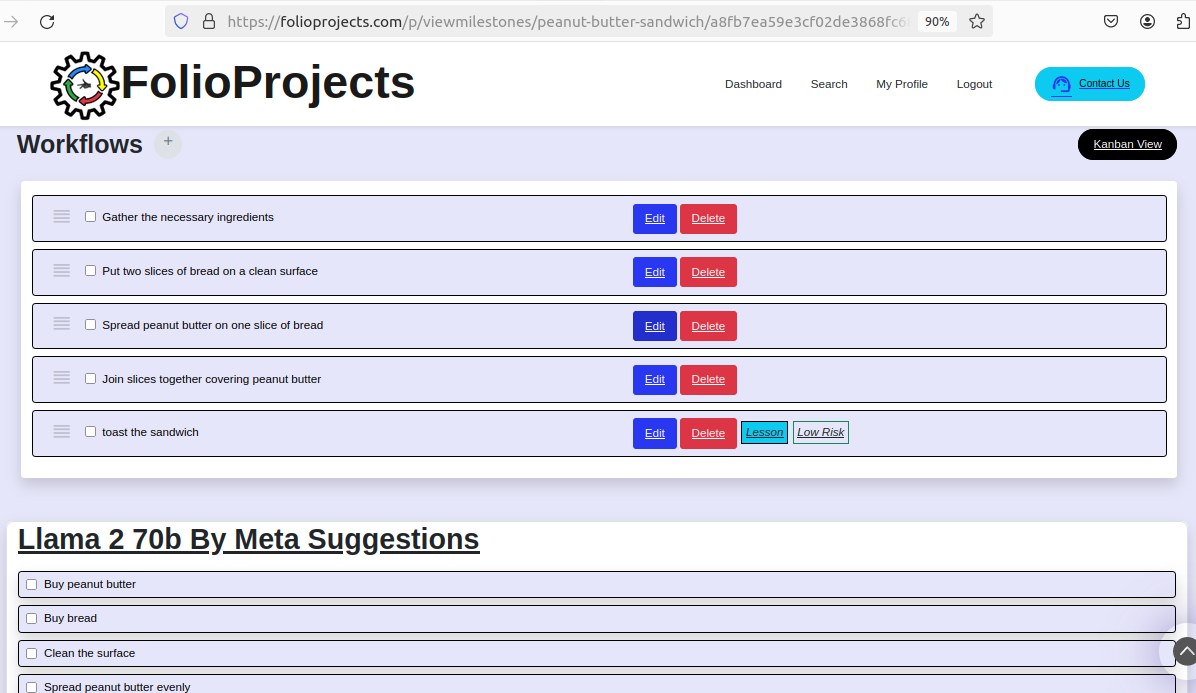Viewport: 1196px width, 693px height.
Task: Click the 90% zoom level control
Action: pos(936,20)
